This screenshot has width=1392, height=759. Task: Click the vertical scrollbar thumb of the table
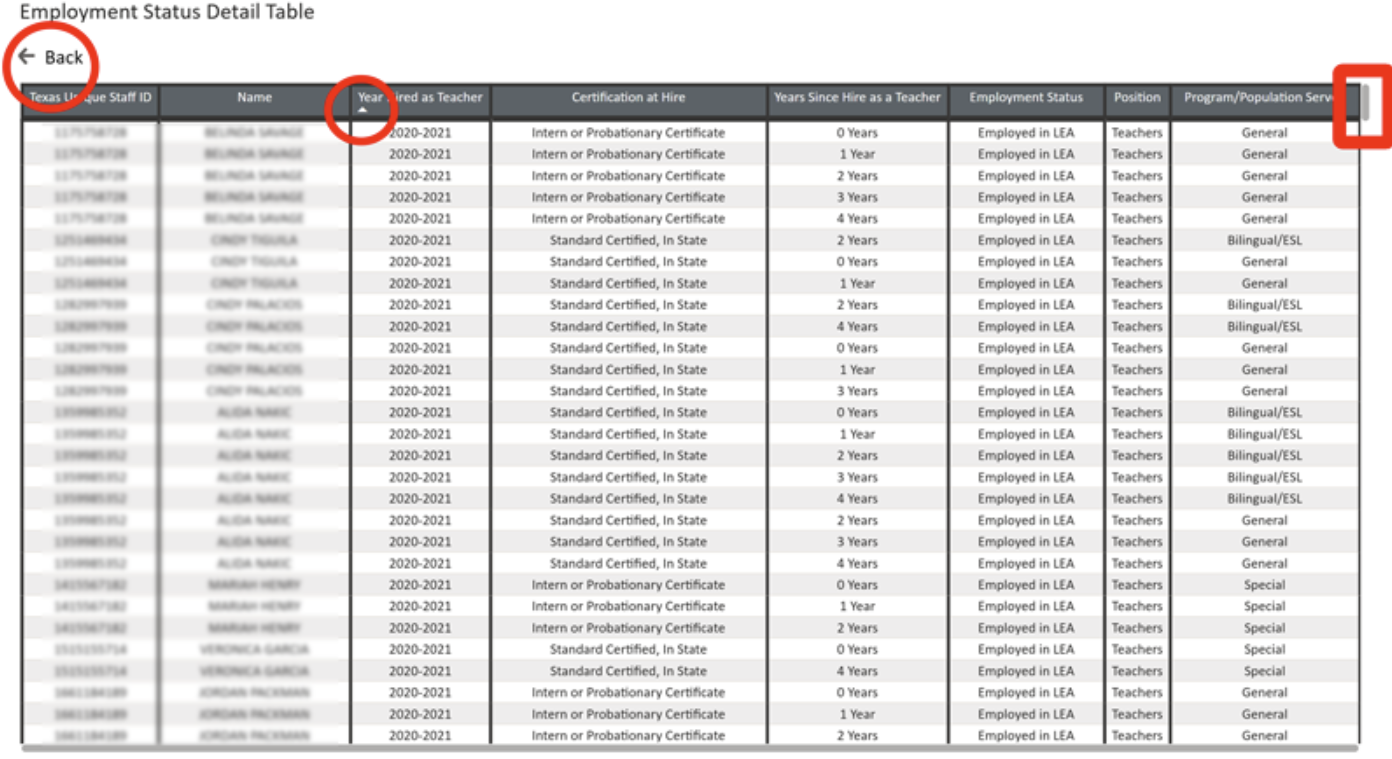[x=1365, y=104]
